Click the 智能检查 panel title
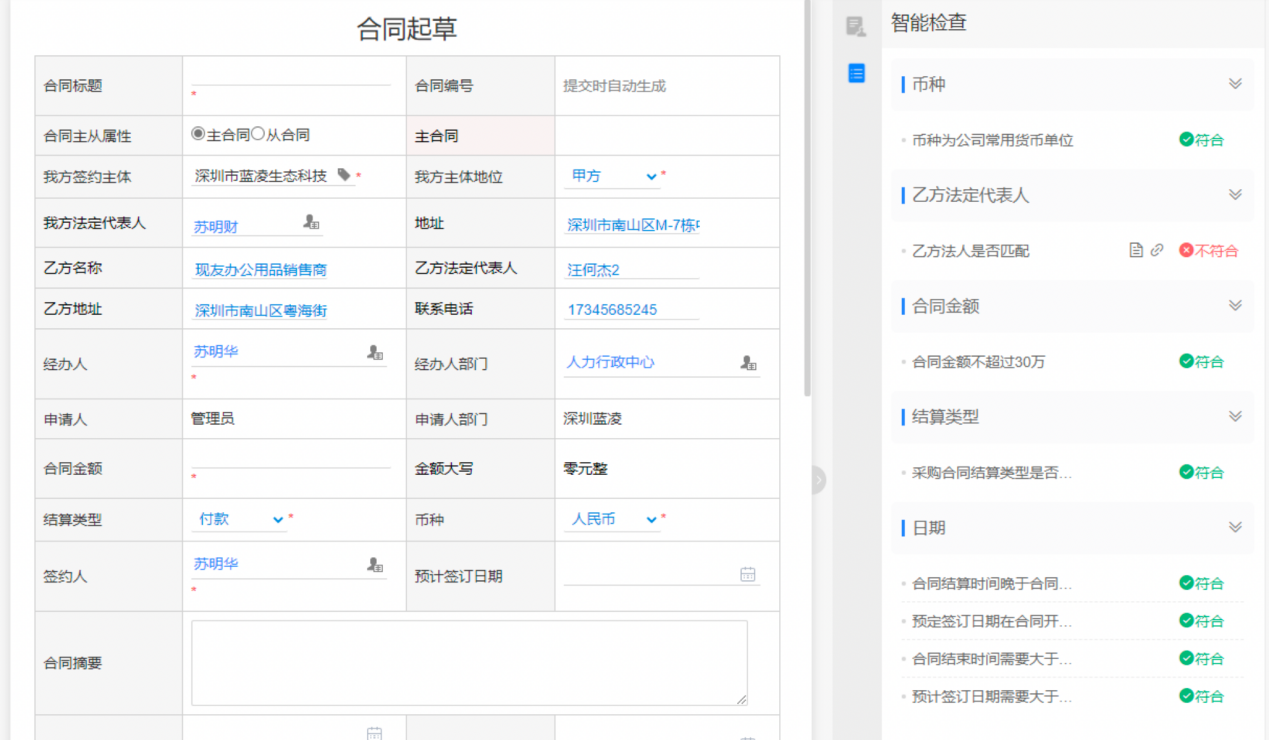Screen dimensions: 1269x740 (x=929, y=23)
